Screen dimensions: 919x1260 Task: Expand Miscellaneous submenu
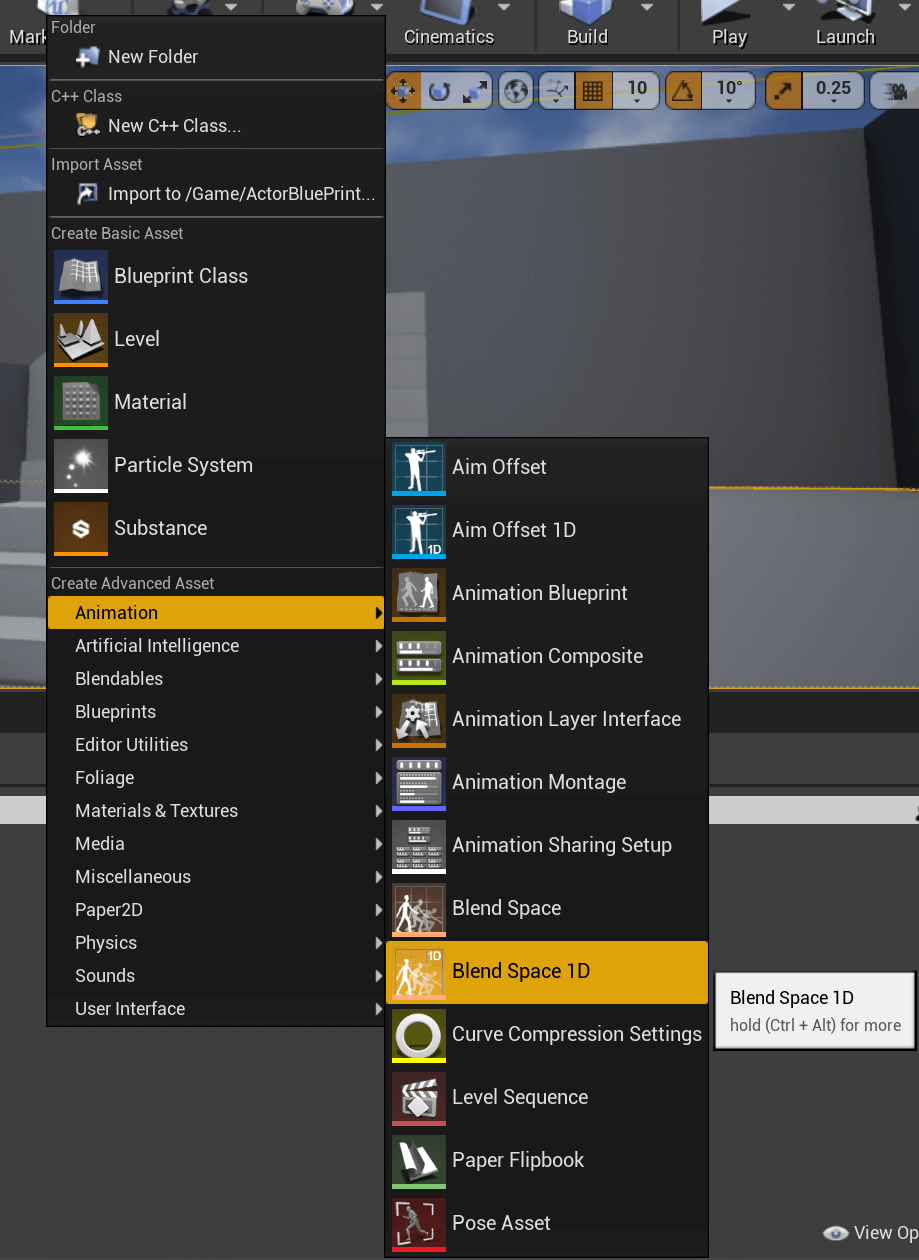click(216, 877)
